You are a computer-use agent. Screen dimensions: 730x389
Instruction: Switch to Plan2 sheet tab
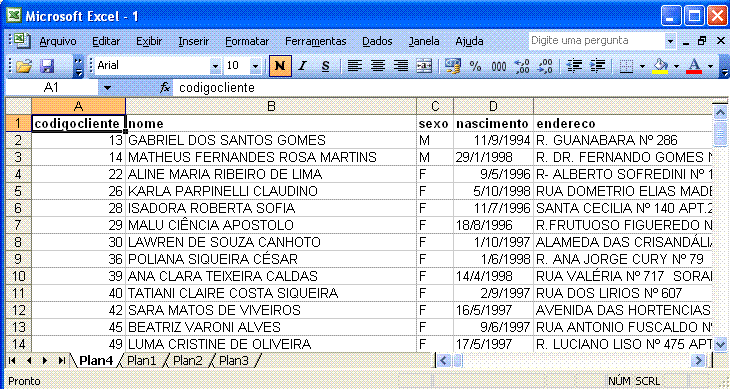(x=188, y=360)
